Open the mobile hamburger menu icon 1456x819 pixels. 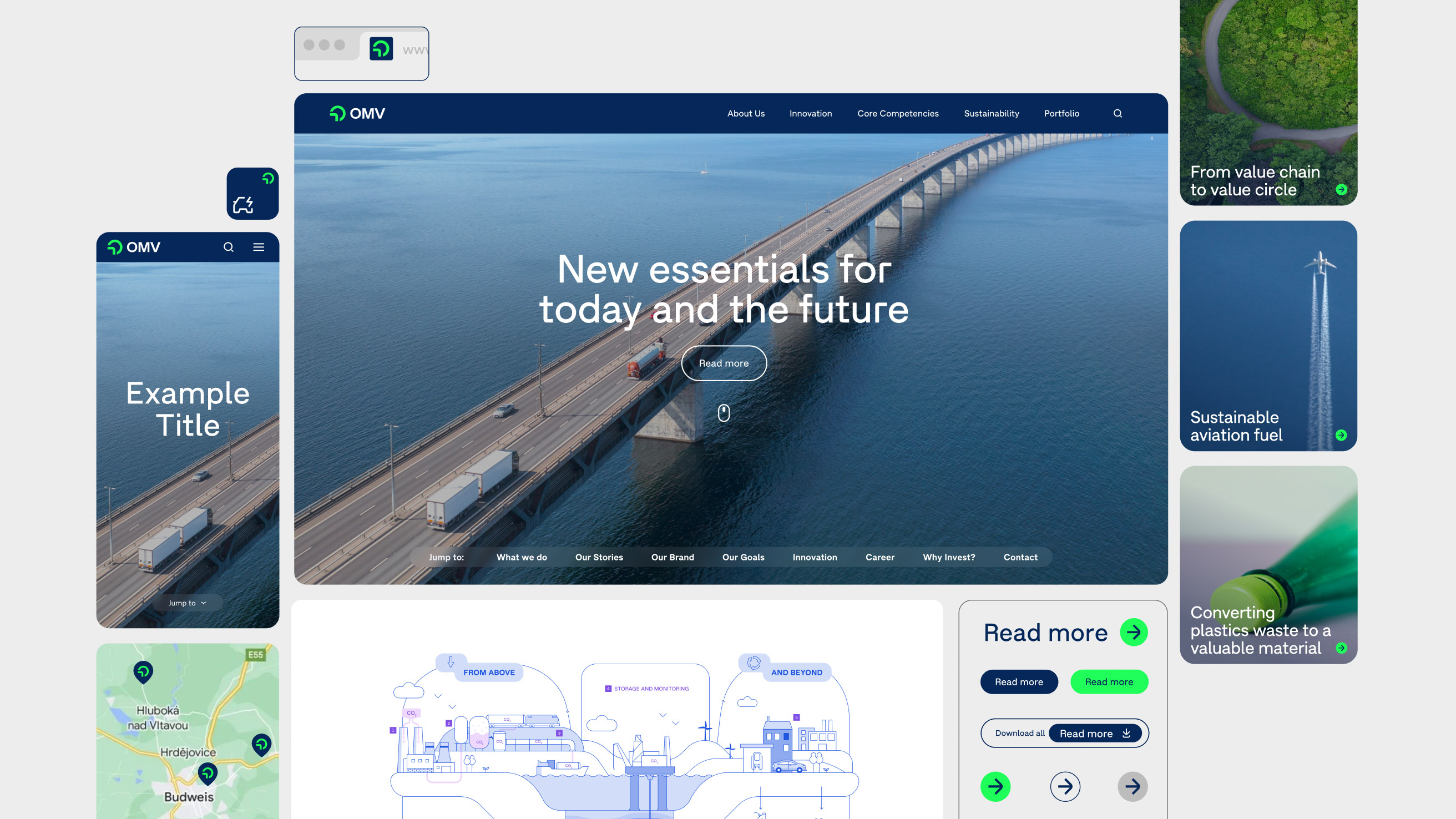coord(259,247)
